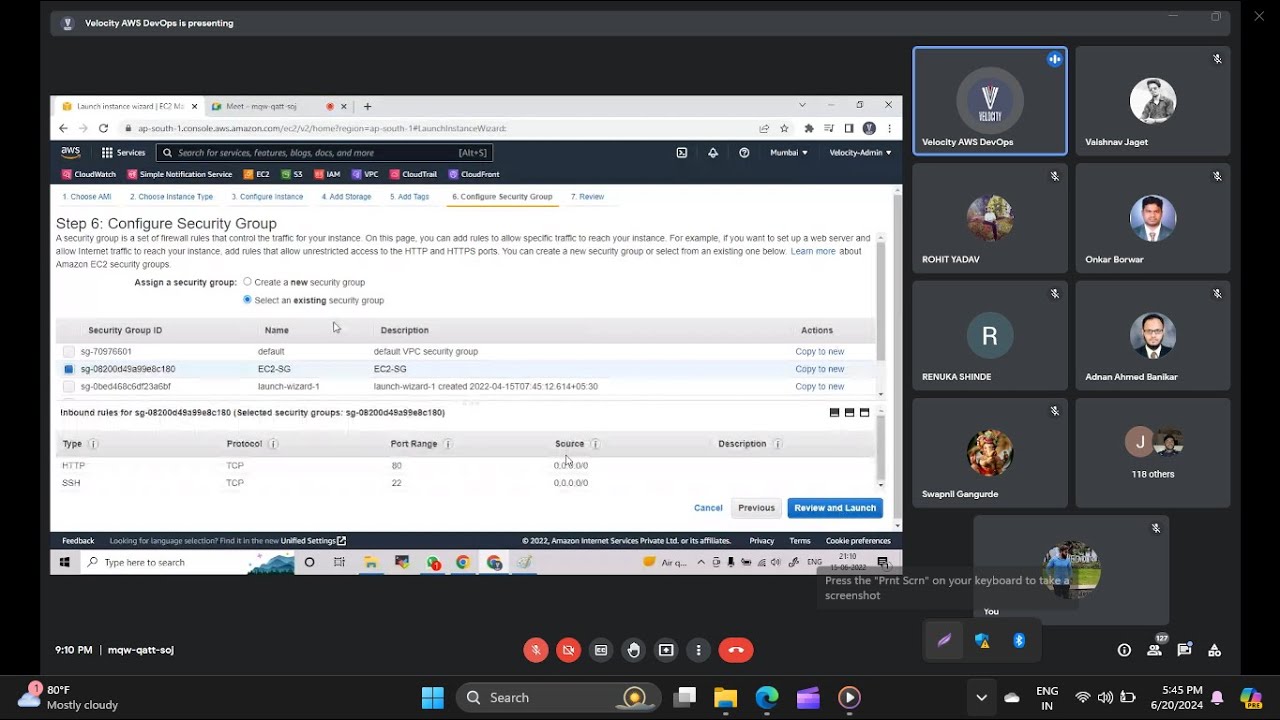Viewport: 1280px width, 720px height.
Task: Show hidden icons in Windows system tray
Action: pos(981,697)
